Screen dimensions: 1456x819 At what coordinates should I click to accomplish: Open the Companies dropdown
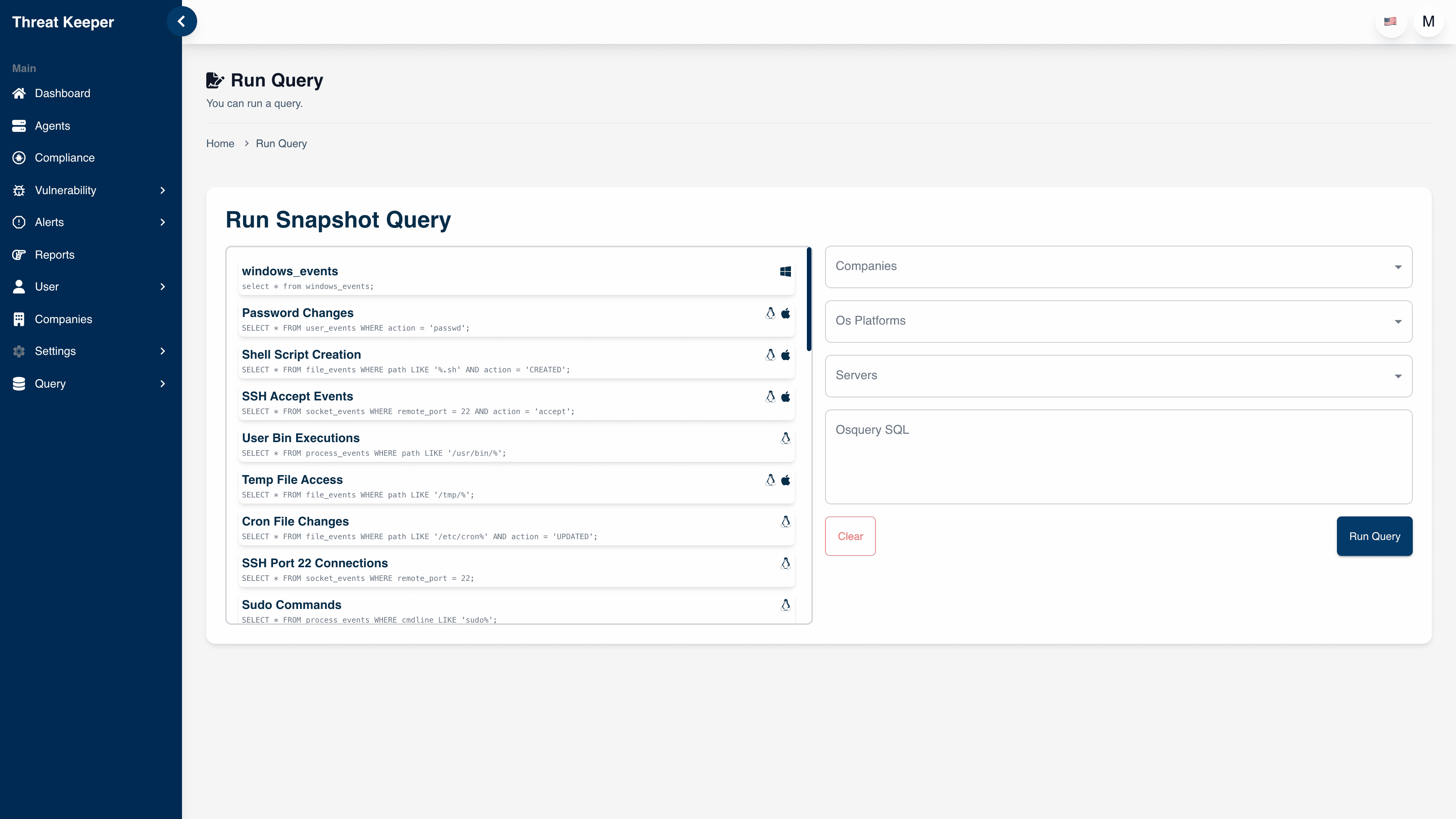tap(1118, 266)
